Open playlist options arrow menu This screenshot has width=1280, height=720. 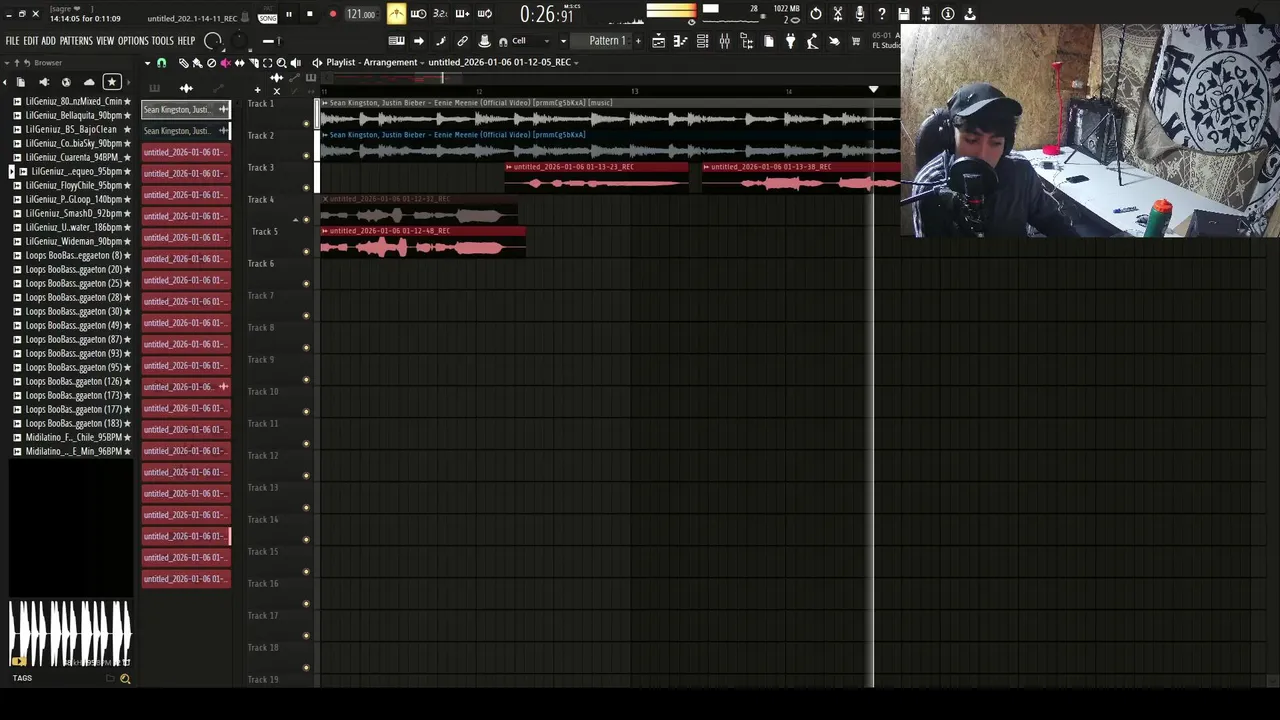(147, 63)
